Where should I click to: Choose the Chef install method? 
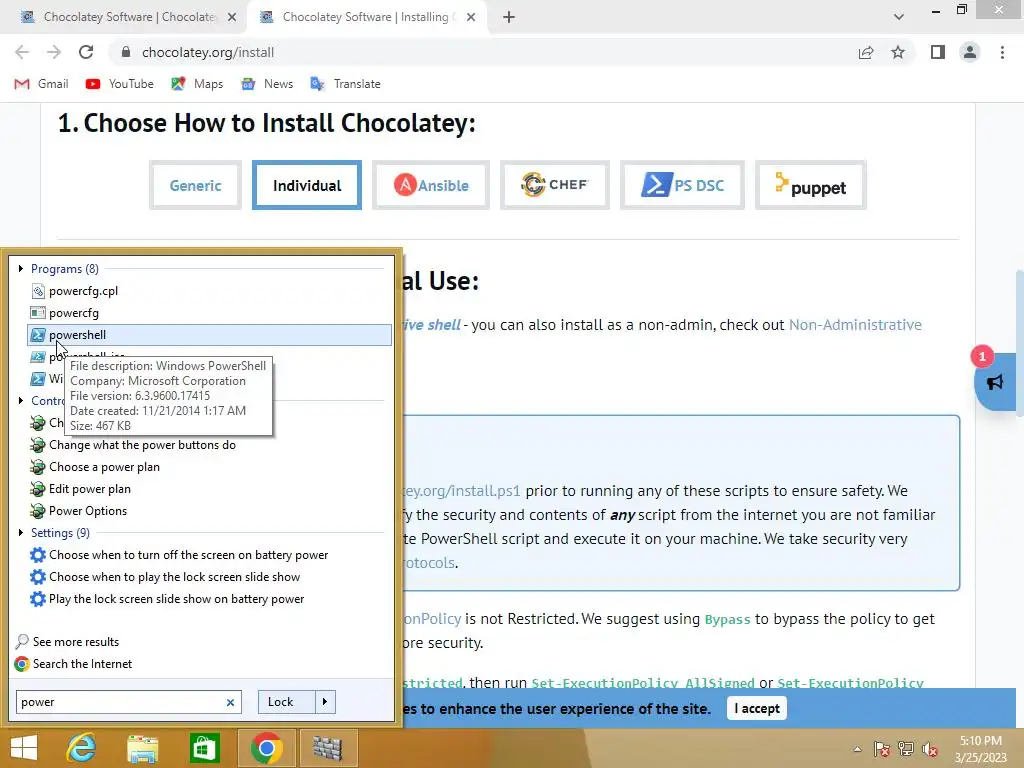pyautogui.click(x=554, y=185)
